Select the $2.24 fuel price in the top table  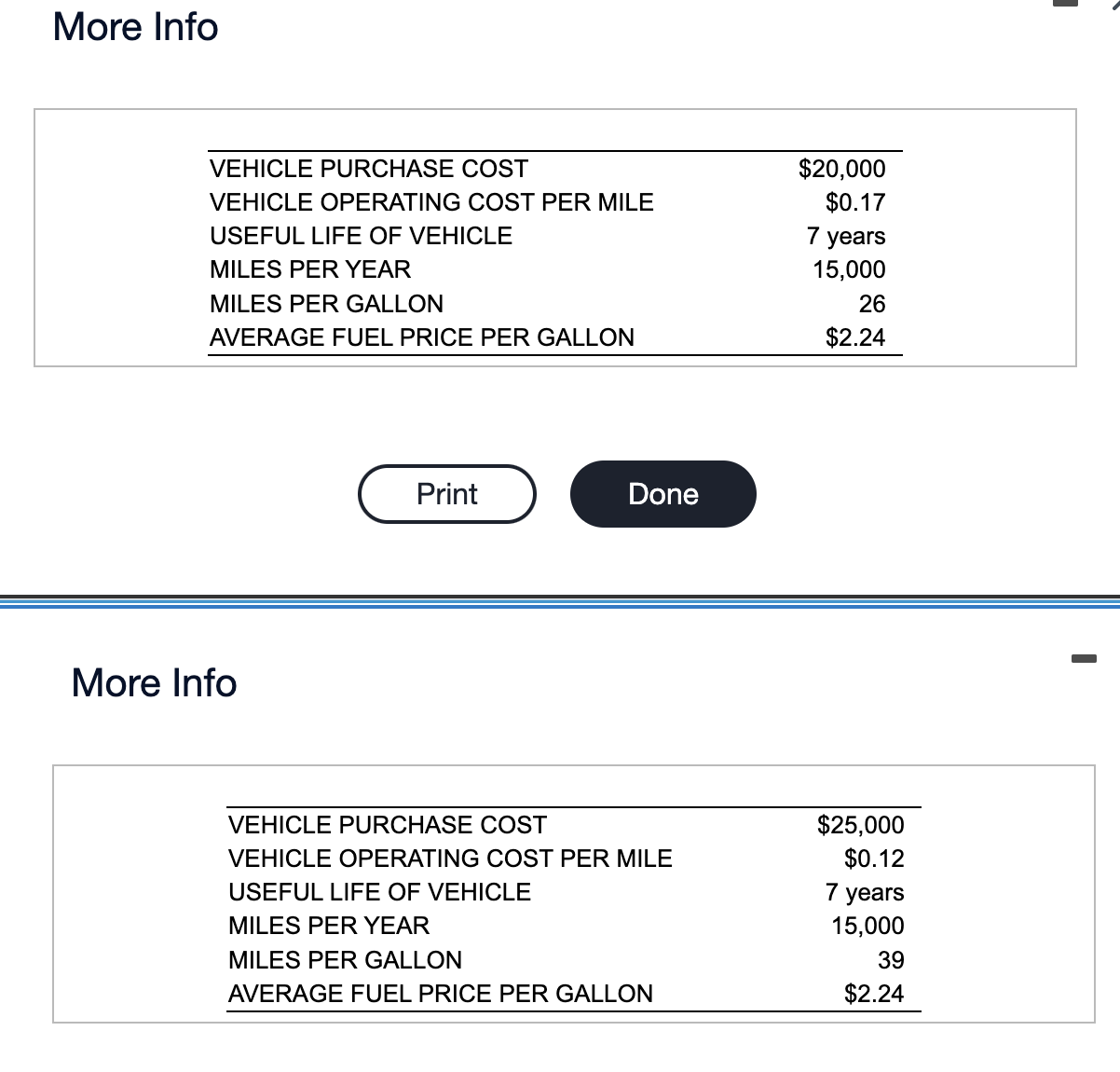[x=855, y=337]
